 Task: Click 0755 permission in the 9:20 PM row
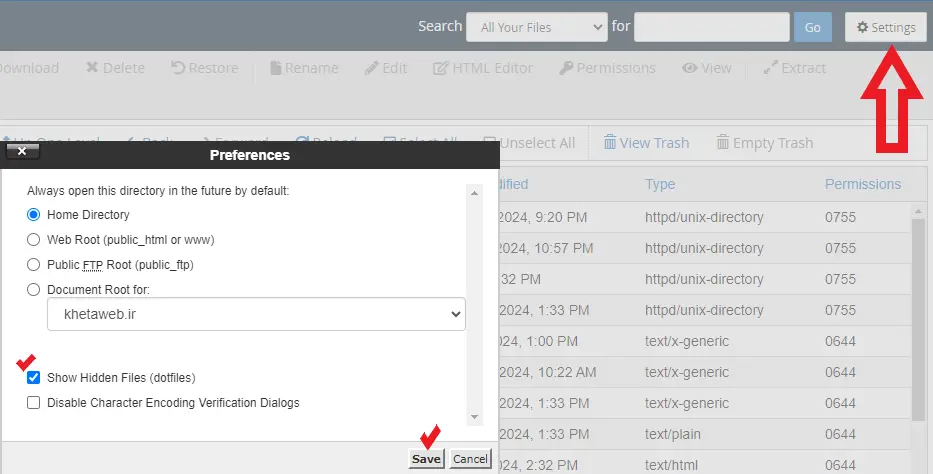coord(840,217)
